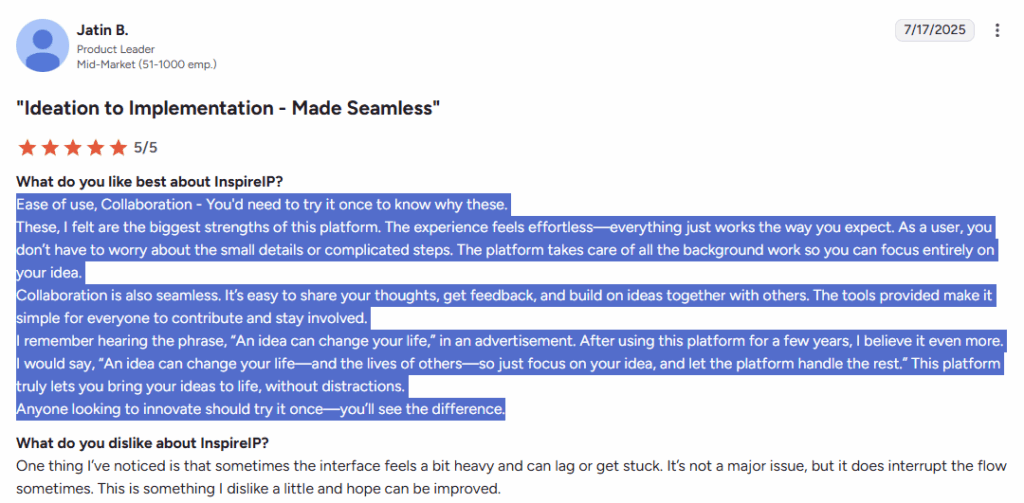Viewport: 1024px width, 503px height.
Task: Click the 5/5 rating score text
Action: pyautogui.click(x=146, y=148)
